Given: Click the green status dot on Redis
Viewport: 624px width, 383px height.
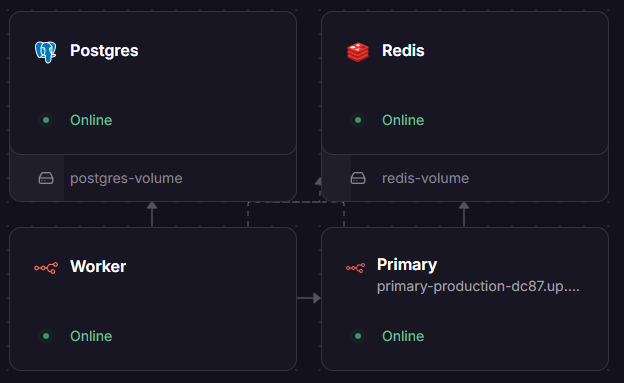Looking at the screenshot, I should point(358,120).
